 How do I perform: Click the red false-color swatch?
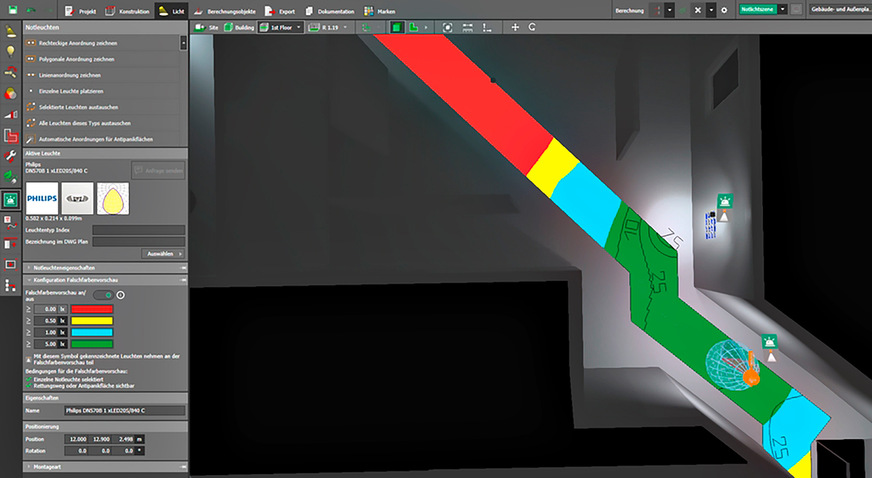point(92,310)
